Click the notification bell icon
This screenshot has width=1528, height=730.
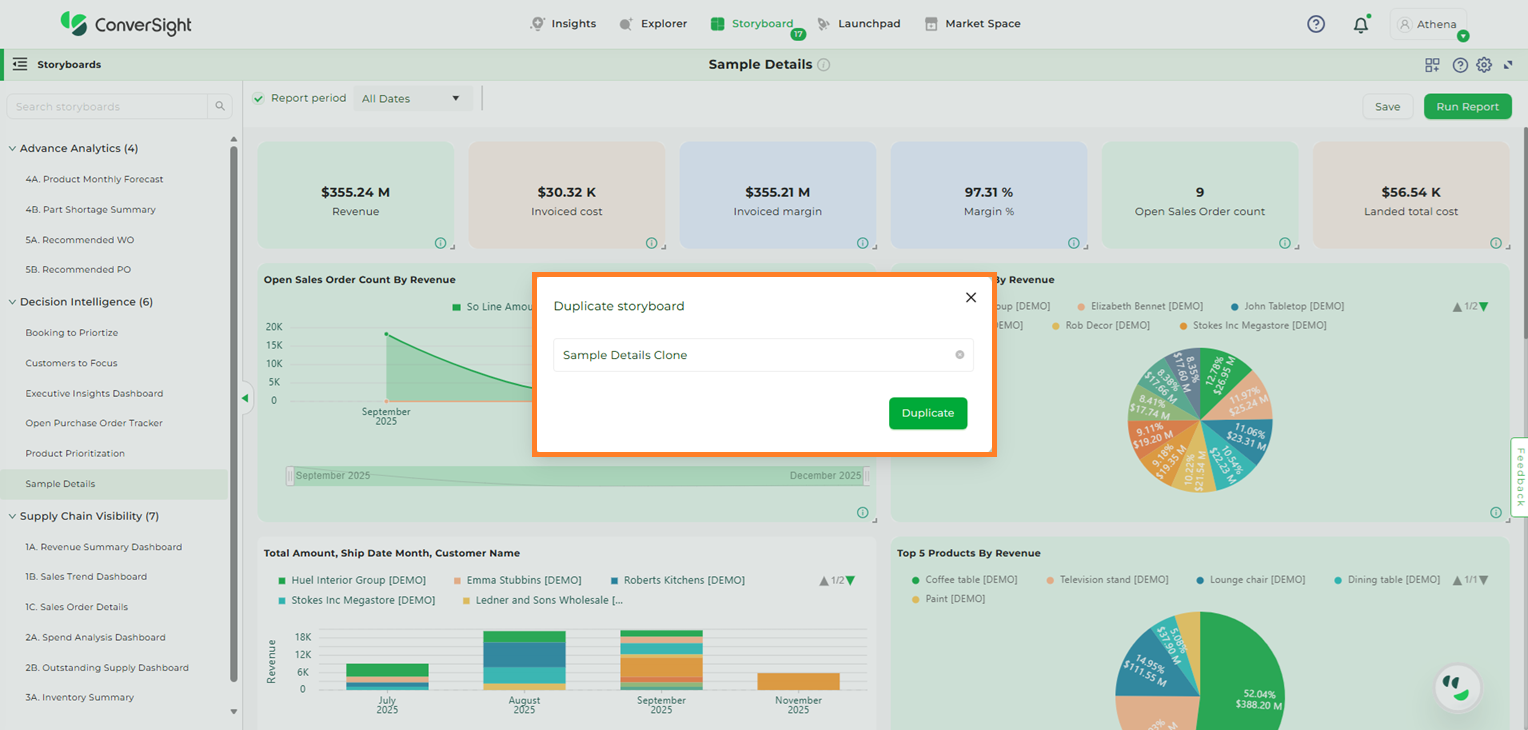[x=1360, y=25]
